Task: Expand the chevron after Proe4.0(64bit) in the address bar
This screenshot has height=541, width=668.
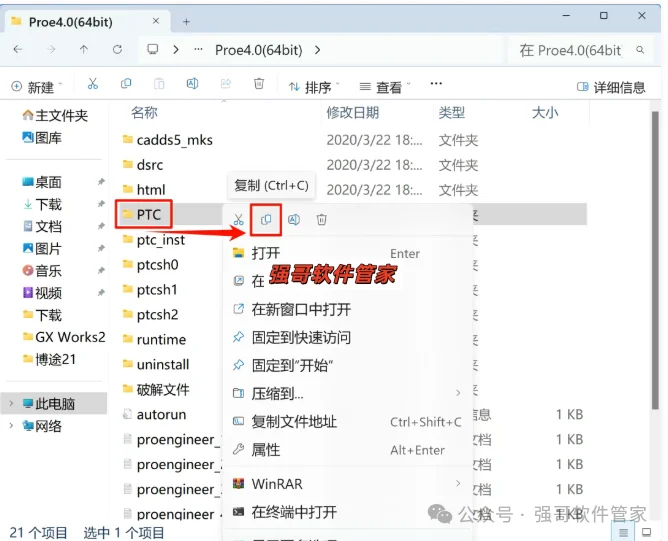Action: coord(317,50)
